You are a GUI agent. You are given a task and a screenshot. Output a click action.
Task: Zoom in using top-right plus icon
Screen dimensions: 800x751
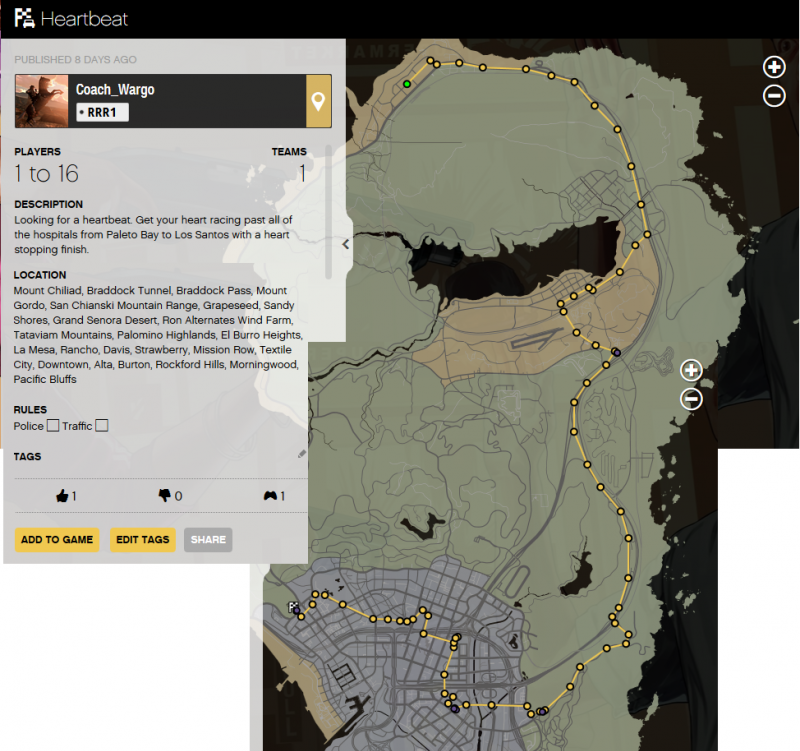[x=774, y=68]
